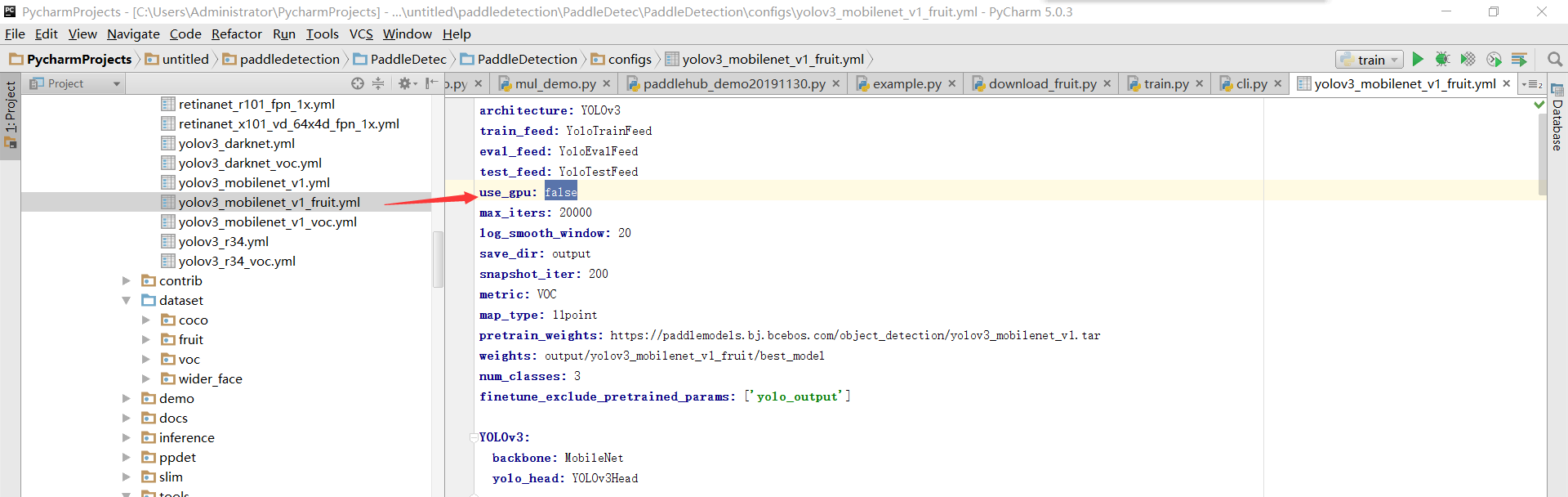Viewport: 1568px width, 497px height.
Task: Expand the docs folder
Action: point(127,418)
